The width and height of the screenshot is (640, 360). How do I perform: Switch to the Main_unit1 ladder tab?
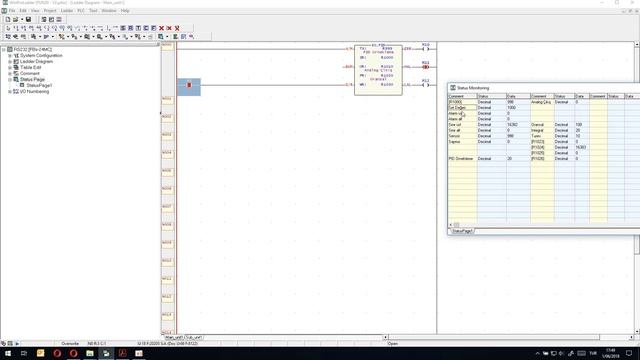click(x=174, y=338)
